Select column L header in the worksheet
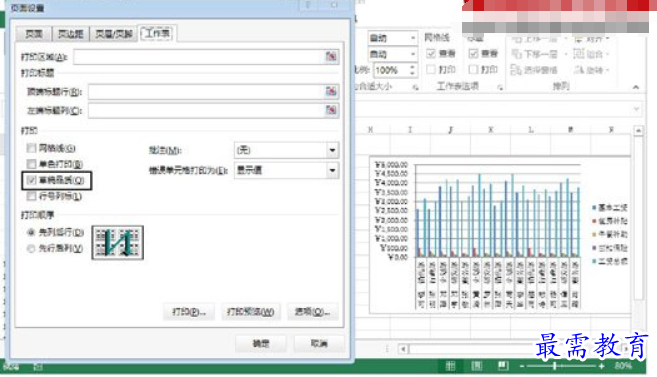The width and height of the screenshot is (657, 377). pos(530,130)
